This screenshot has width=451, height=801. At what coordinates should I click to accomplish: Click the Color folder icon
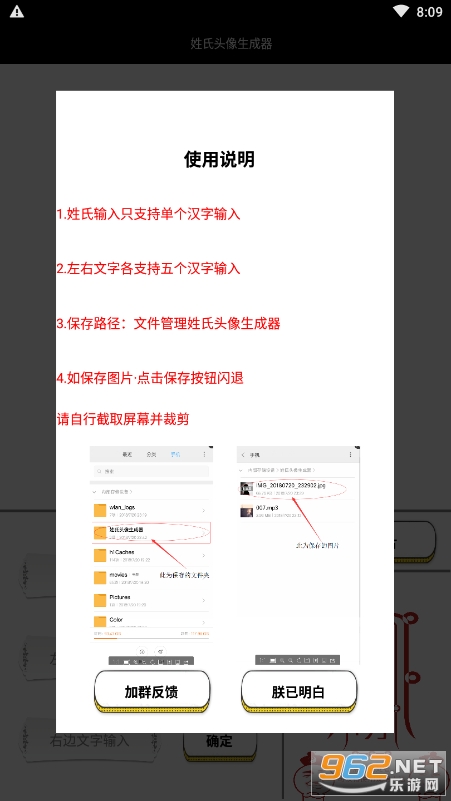coord(101,622)
